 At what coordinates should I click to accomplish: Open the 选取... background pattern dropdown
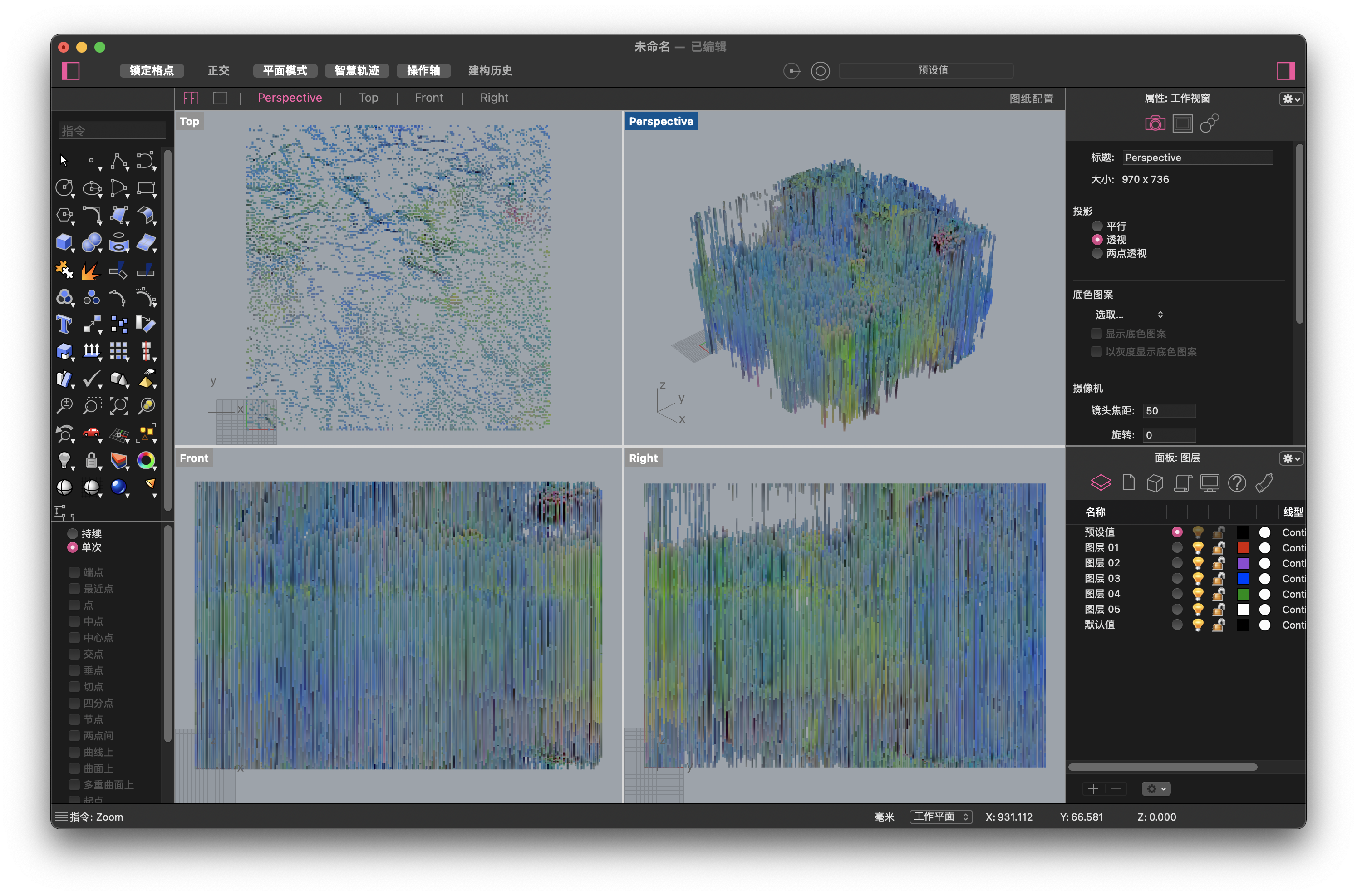(x=1128, y=314)
